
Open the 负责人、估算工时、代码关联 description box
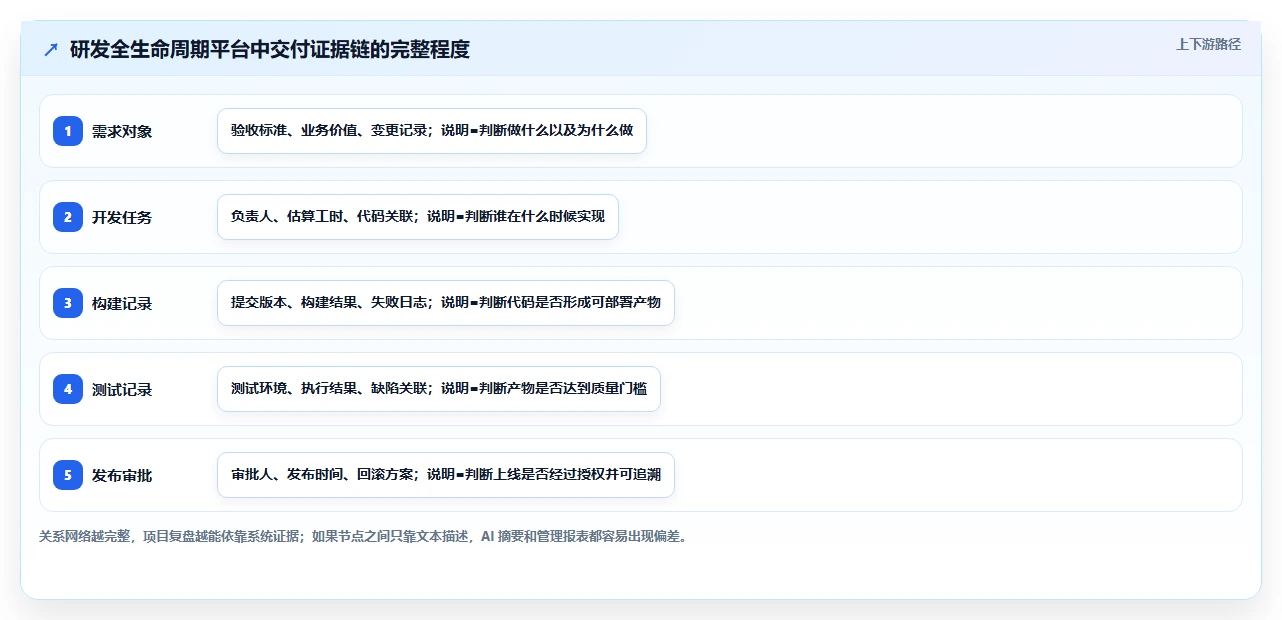418,217
